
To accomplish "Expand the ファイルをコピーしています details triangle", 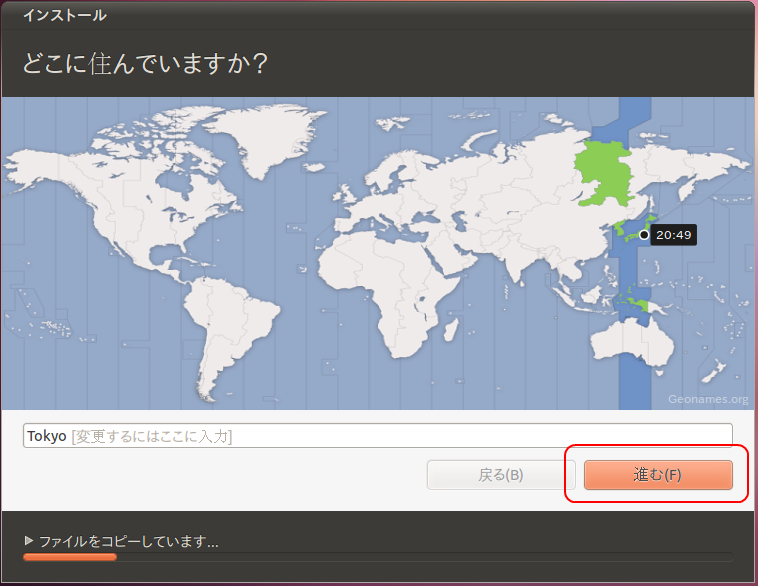I will 29,541.
